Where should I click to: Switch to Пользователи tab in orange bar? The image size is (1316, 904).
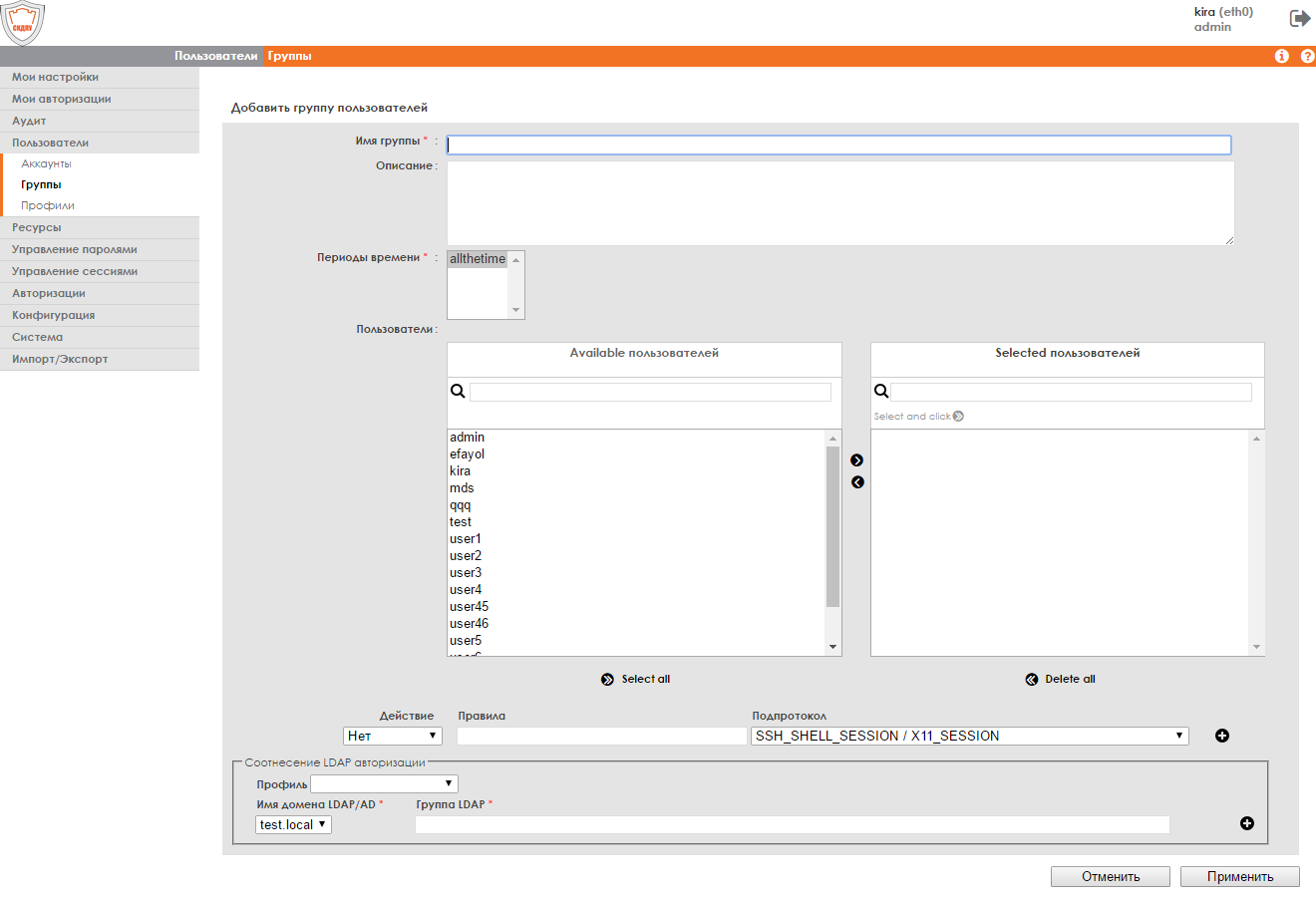(x=216, y=56)
